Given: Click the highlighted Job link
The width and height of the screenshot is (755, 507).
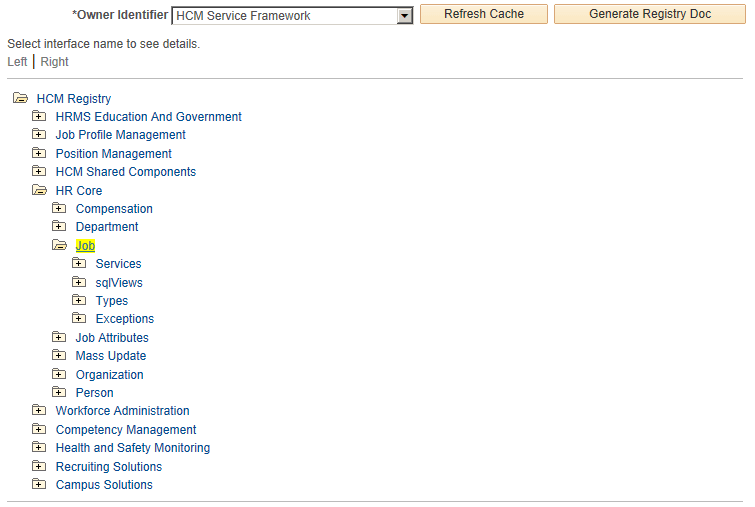Looking at the screenshot, I should point(85,246).
